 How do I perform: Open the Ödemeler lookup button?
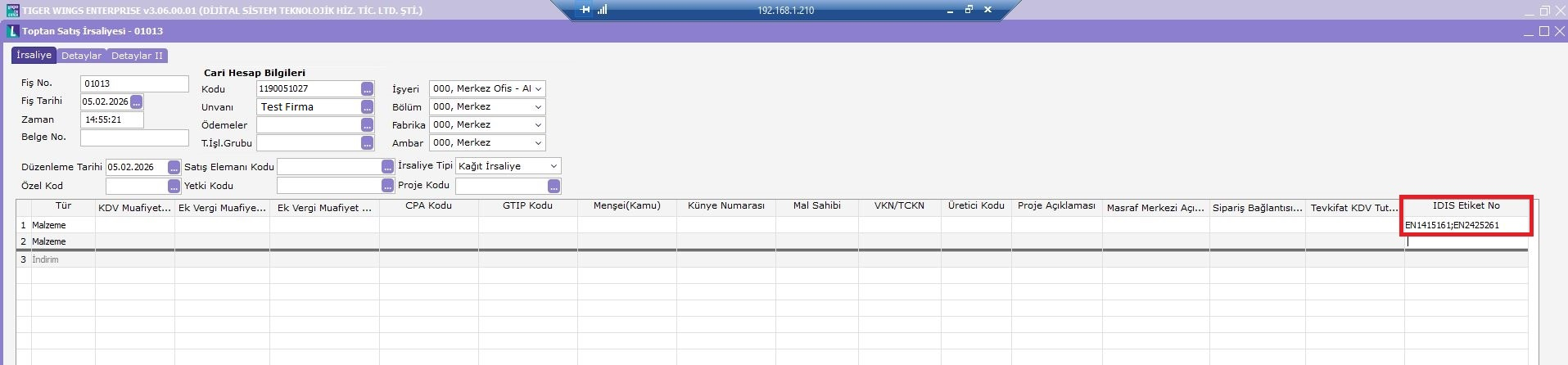[x=367, y=125]
